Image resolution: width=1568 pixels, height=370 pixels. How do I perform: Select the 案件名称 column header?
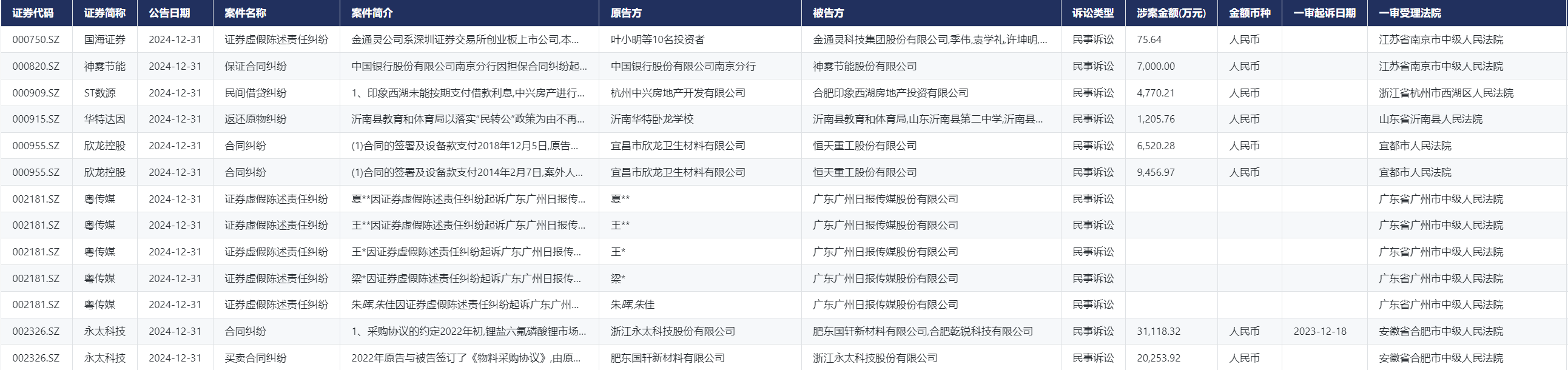click(x=245, y=13)
